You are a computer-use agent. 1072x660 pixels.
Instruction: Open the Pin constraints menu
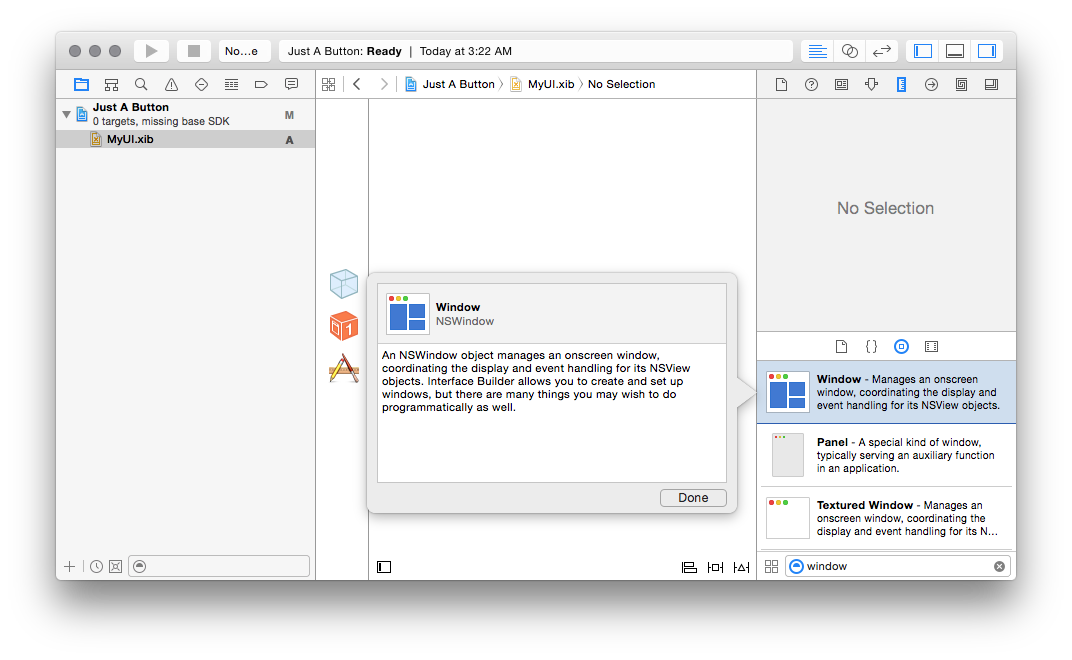click(715, 567)
